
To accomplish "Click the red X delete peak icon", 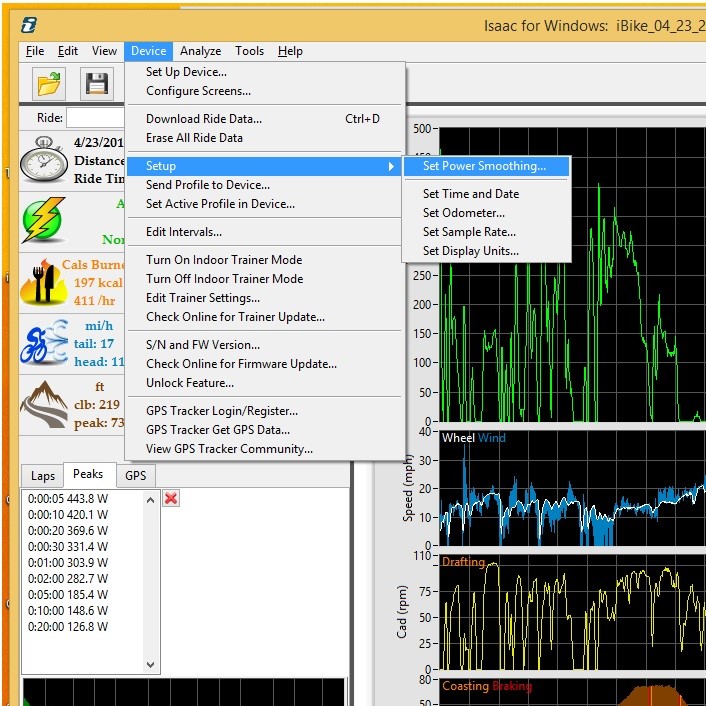I will point(171,498).
